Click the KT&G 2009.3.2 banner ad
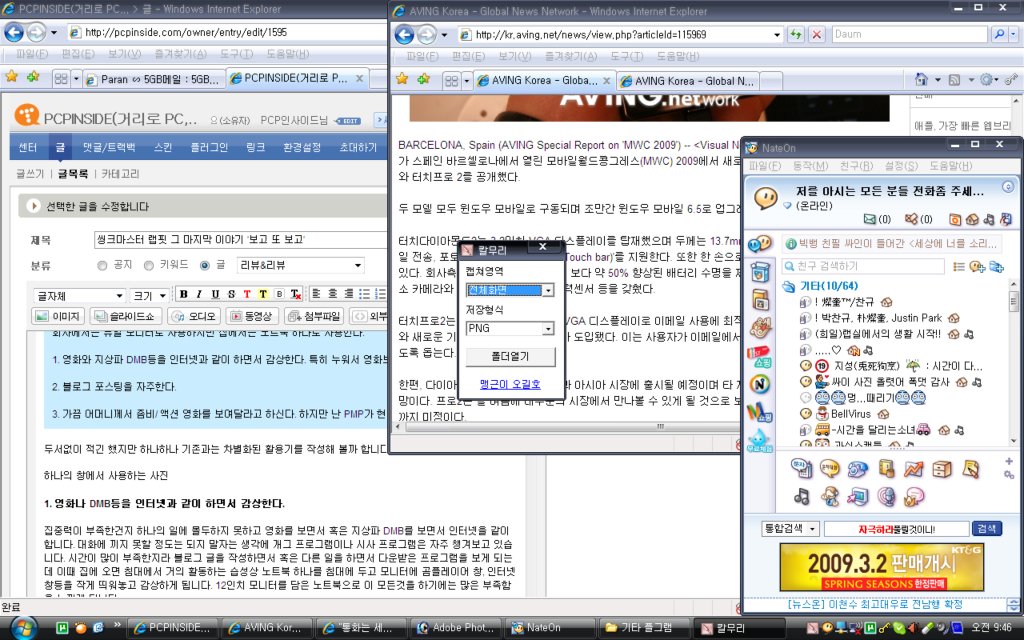Screen dimensions: 1024x640 click(x=881, y=568)
